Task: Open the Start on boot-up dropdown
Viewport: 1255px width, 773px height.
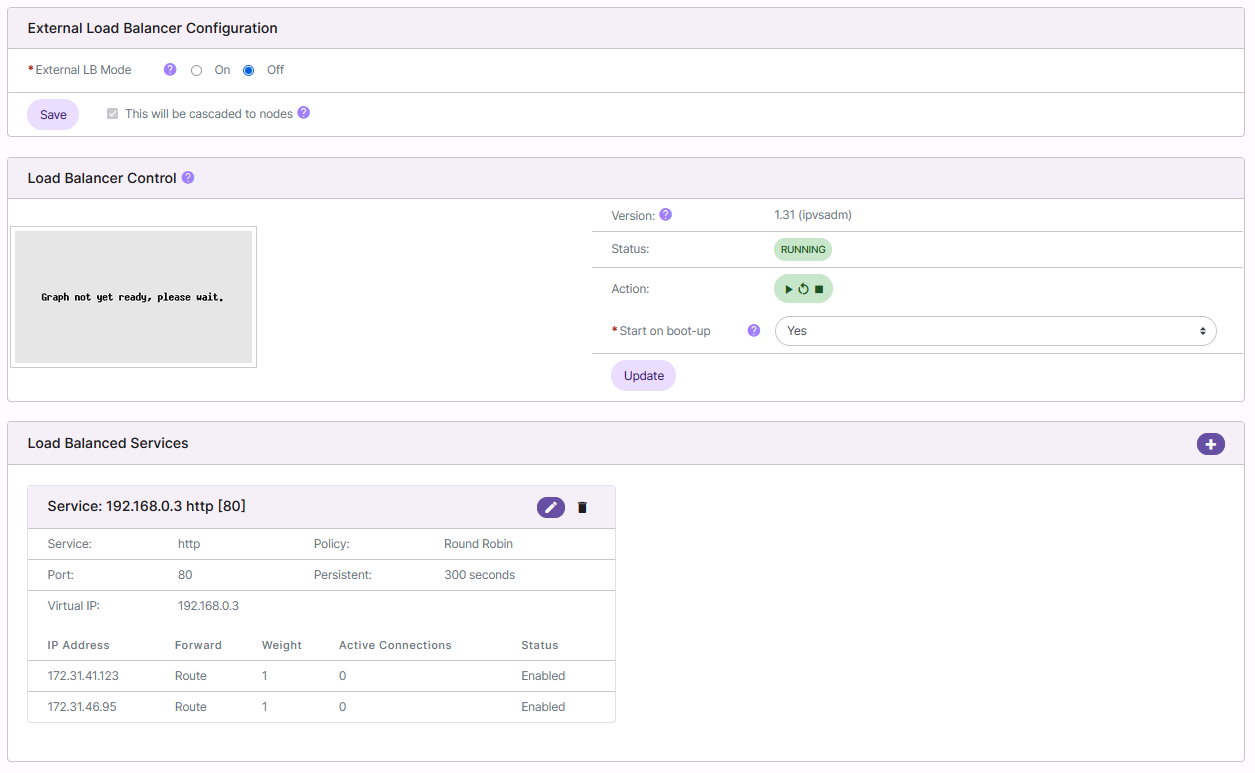Action: click(995, 330)
